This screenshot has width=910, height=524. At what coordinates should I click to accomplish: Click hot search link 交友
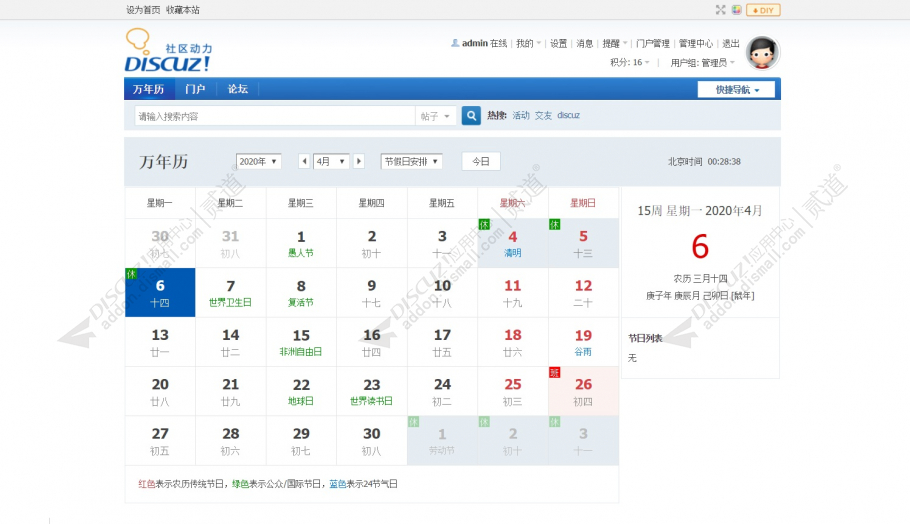click(x=543, y=115)
